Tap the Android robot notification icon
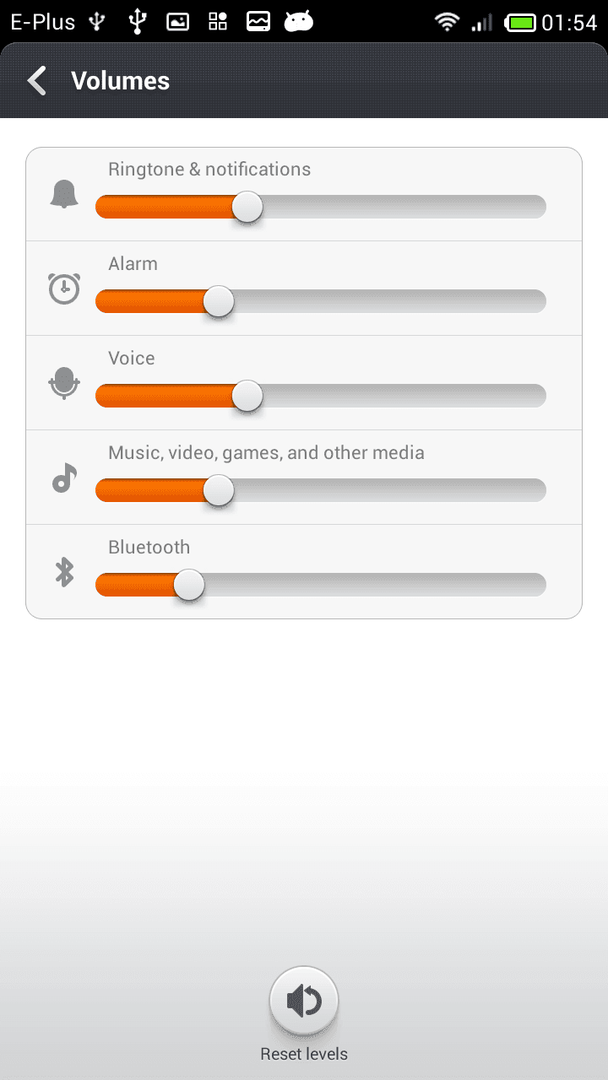This screenshot has height=1080, width=608. tap(298, 22)
